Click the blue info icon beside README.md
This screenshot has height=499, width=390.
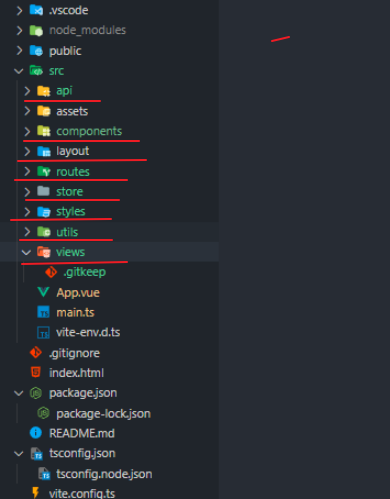click(x=36, y=433)
